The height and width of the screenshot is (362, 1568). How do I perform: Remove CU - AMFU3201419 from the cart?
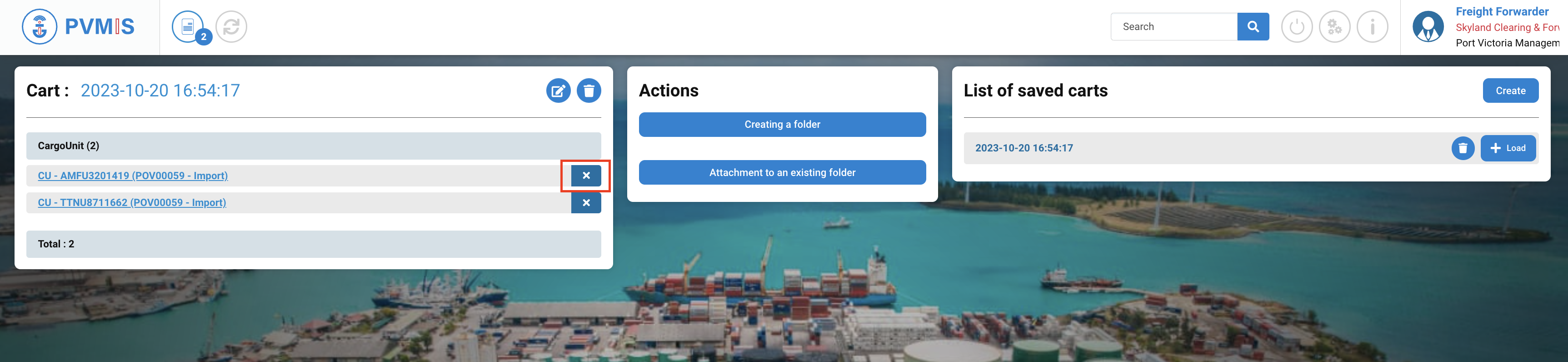[586, 176]
